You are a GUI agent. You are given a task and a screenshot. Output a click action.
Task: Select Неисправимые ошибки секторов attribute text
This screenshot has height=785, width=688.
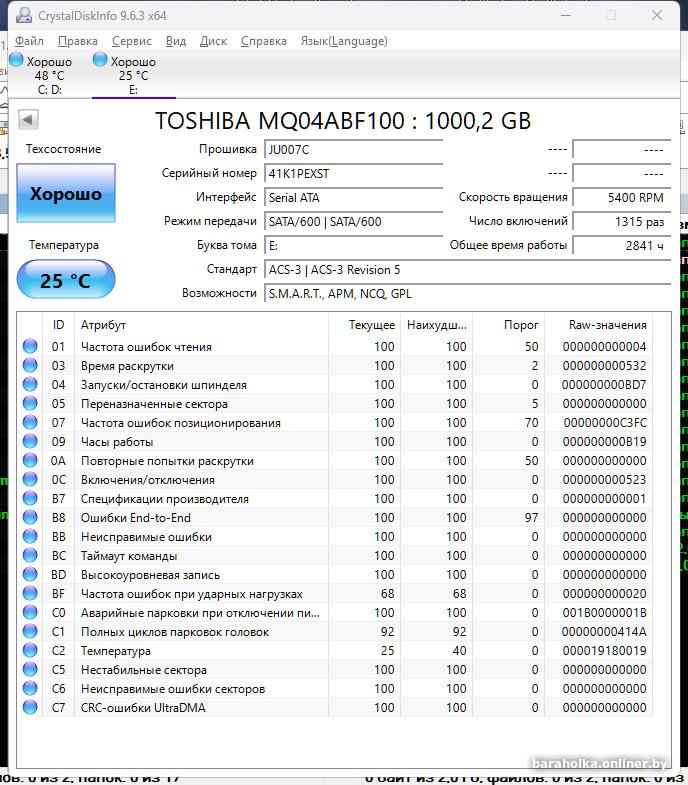(173, 689)
